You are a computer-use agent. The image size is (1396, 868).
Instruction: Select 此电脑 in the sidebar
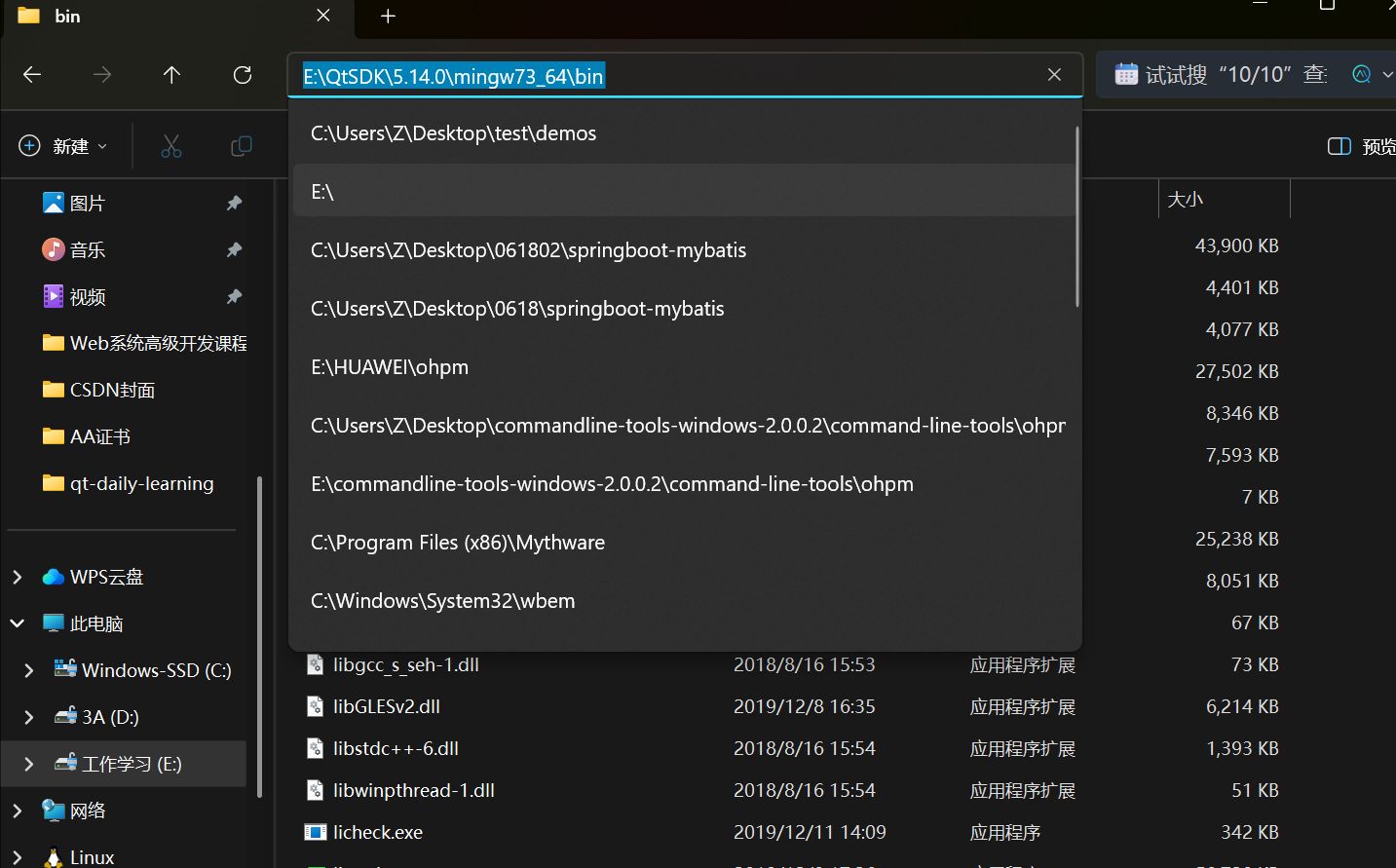[83, 623]
